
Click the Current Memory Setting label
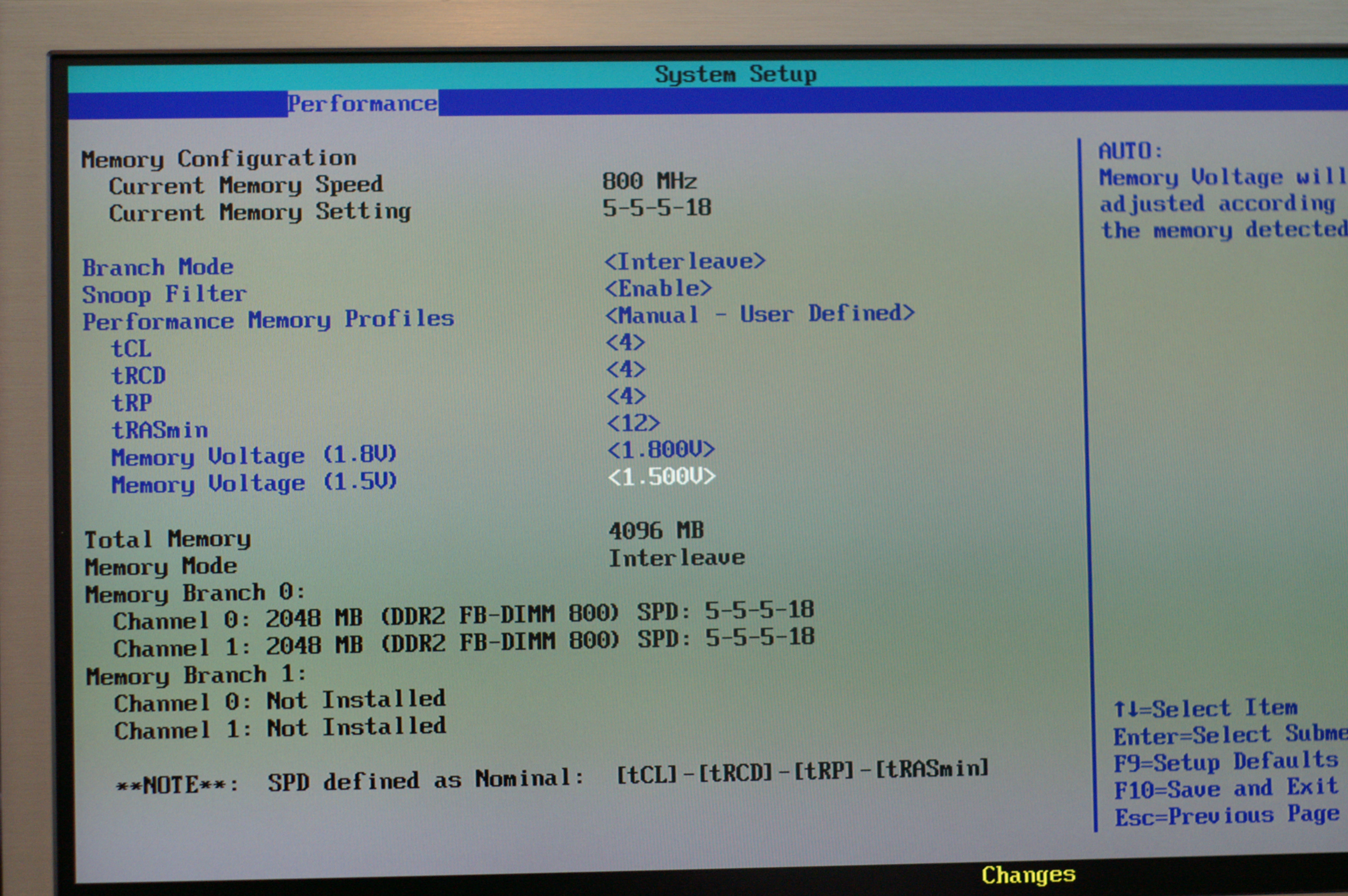pyautogui.click(x=260, y=212)
